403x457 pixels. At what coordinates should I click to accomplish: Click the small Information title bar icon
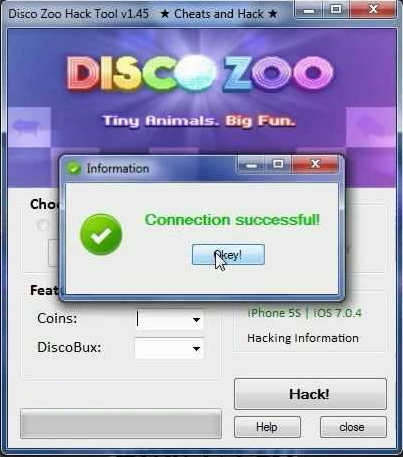(x=74, y=168)
